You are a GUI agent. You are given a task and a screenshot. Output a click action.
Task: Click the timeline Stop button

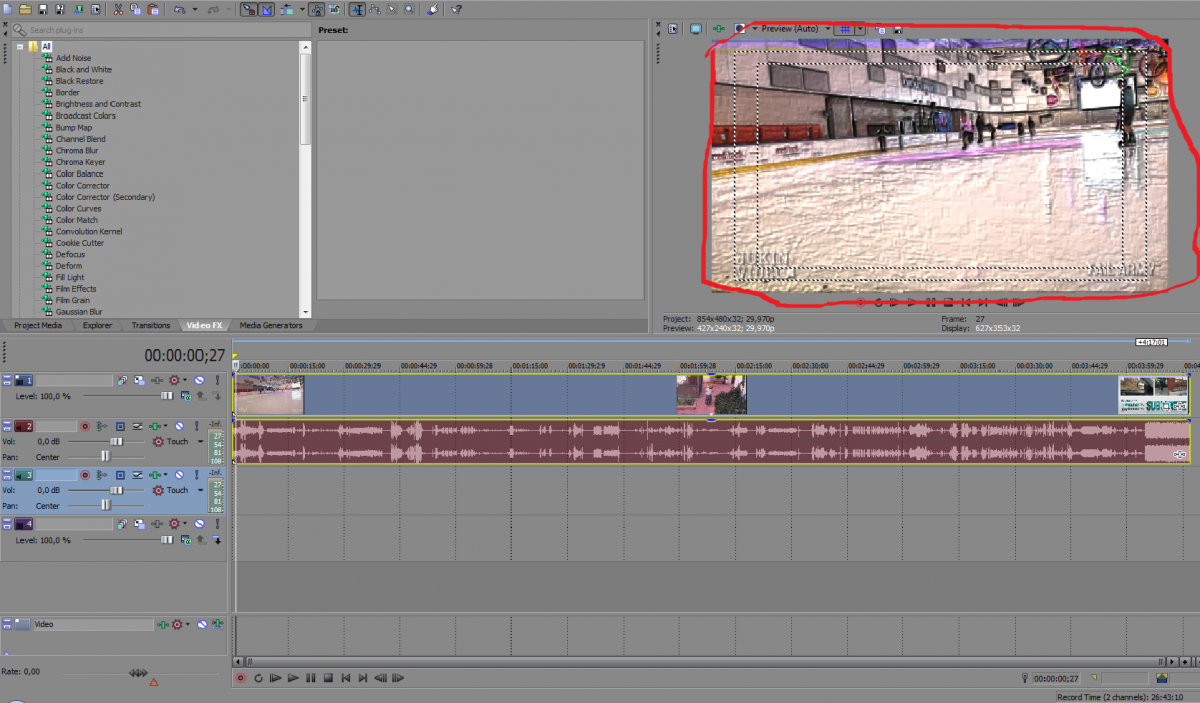pos(328,678)
